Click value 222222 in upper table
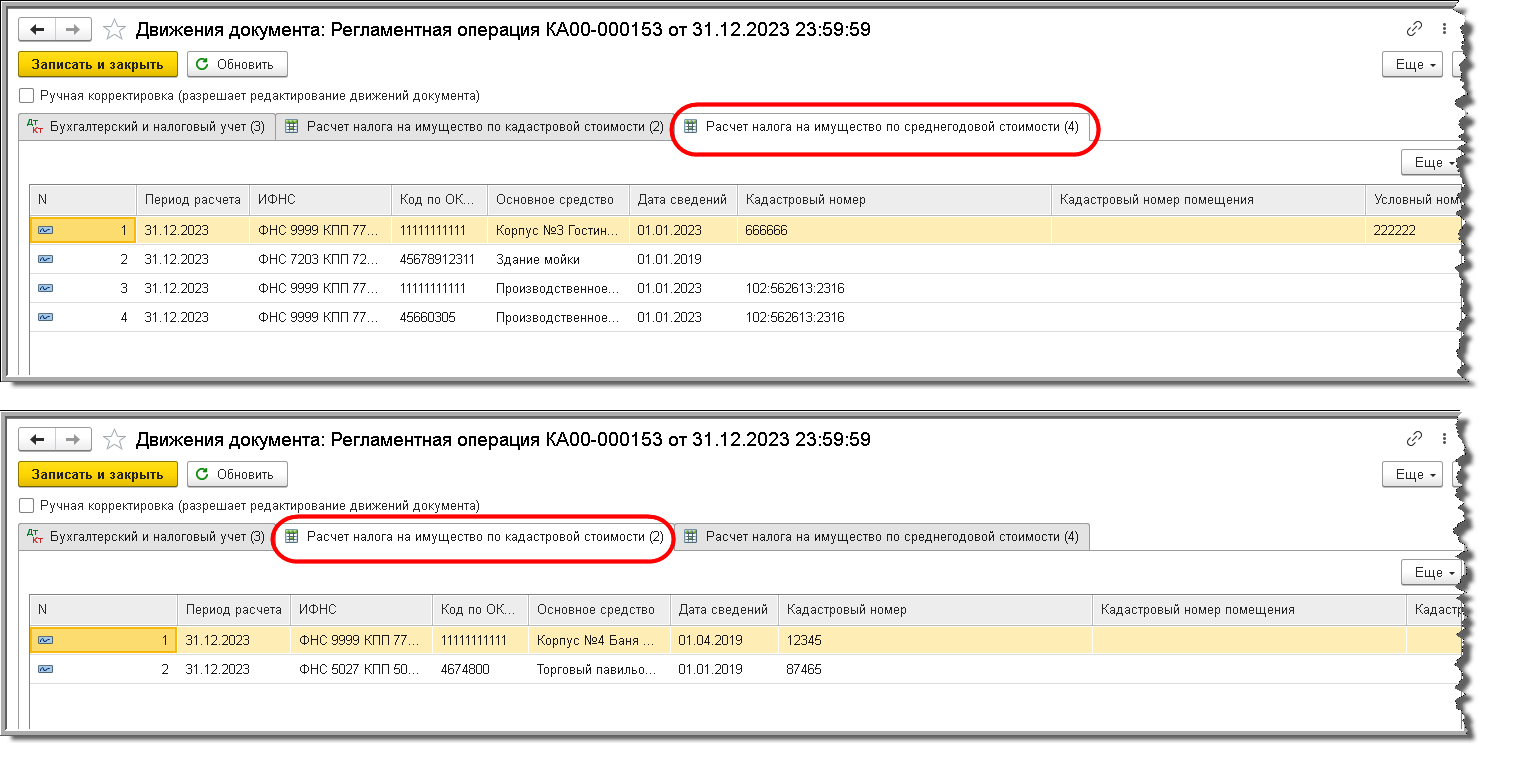This screenshot has width=1522, height=764. (x=1412, y=230)
